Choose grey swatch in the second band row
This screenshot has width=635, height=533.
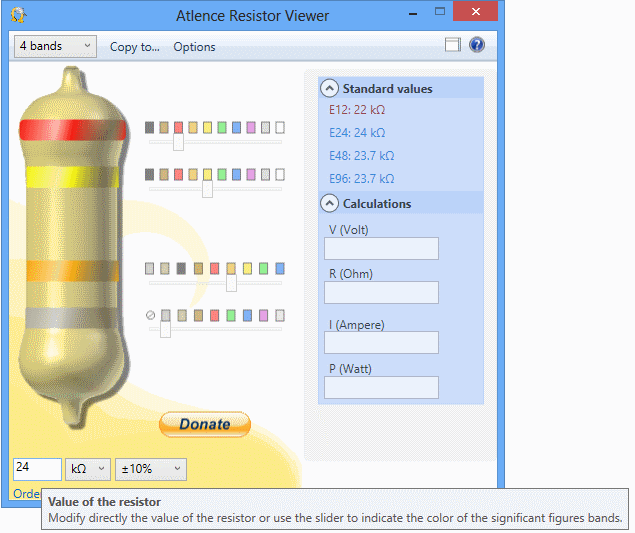coord(265,175)
